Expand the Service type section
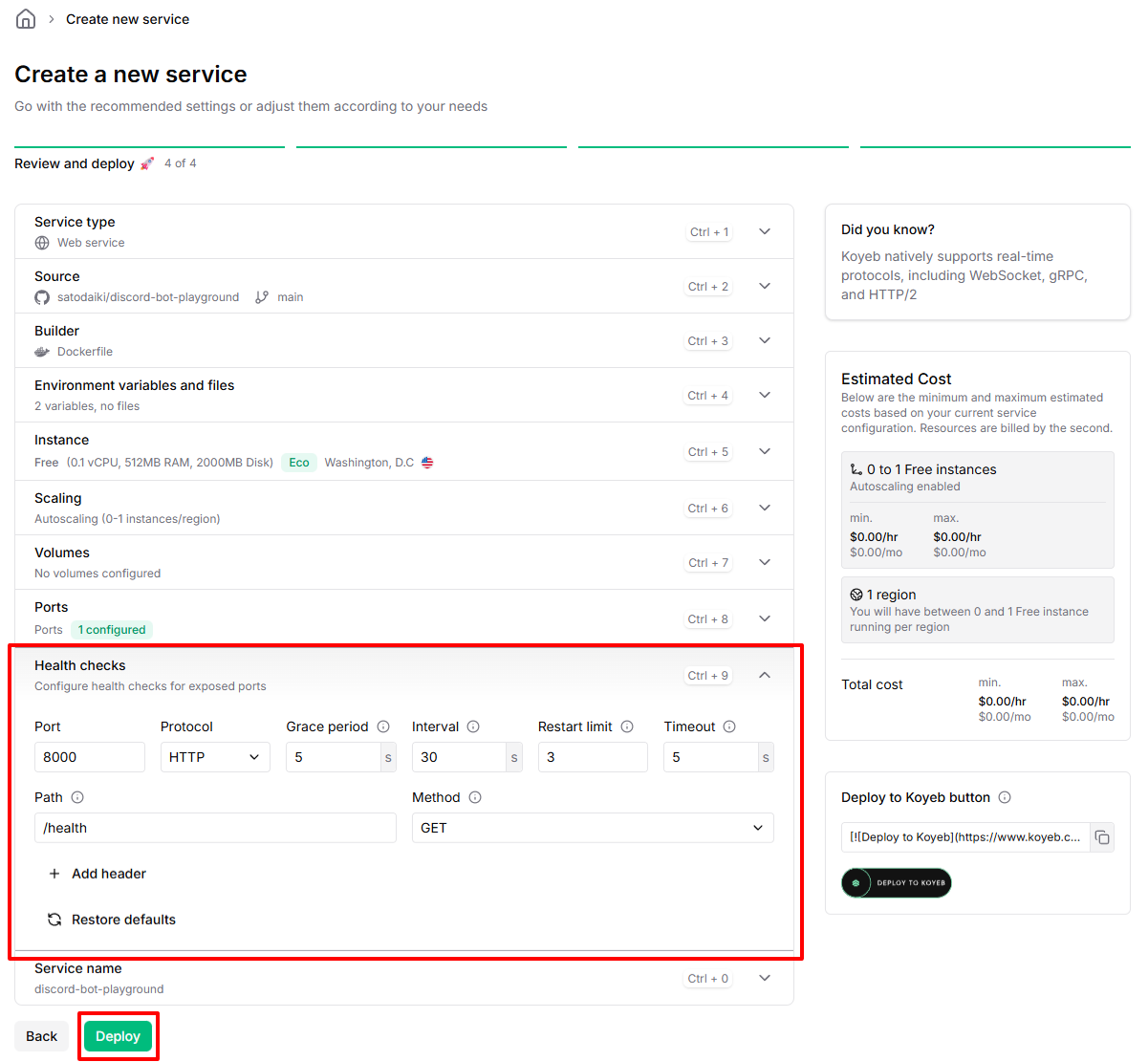Image resolution: width=1148 pixels, height=1062 pixels. pyautogui.click(x=765, y=231)
